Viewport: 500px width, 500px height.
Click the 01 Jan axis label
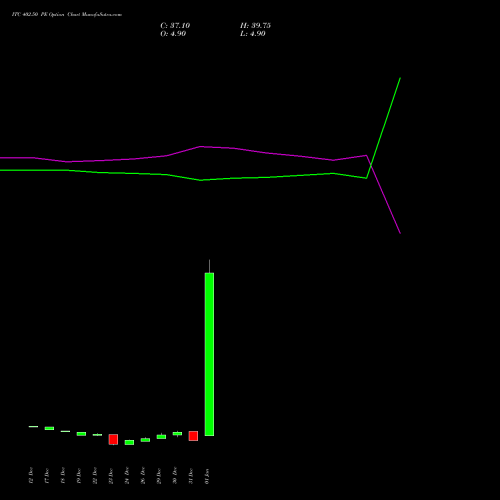(207, 476)
